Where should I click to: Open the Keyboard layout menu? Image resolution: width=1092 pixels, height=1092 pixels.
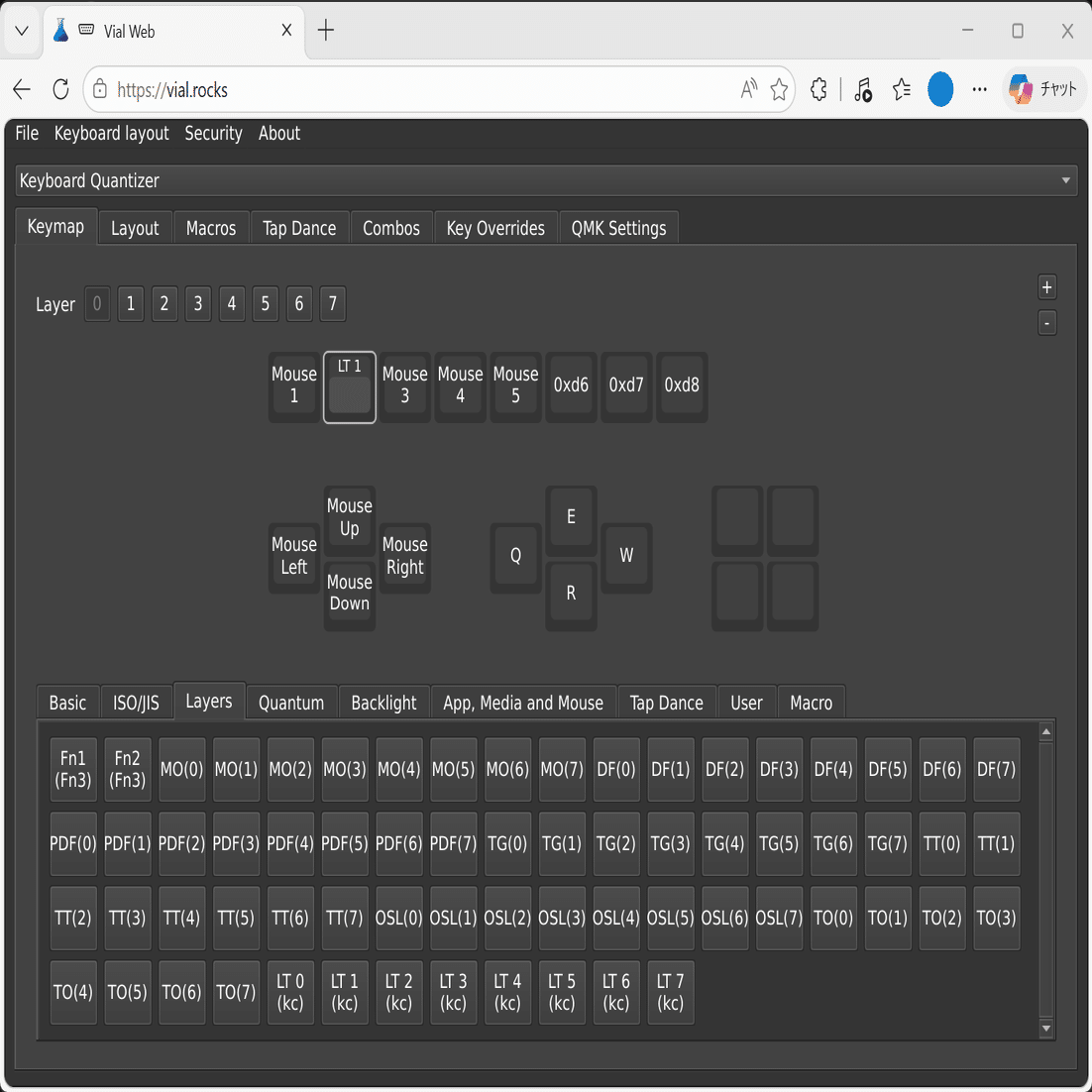(111, 133)
